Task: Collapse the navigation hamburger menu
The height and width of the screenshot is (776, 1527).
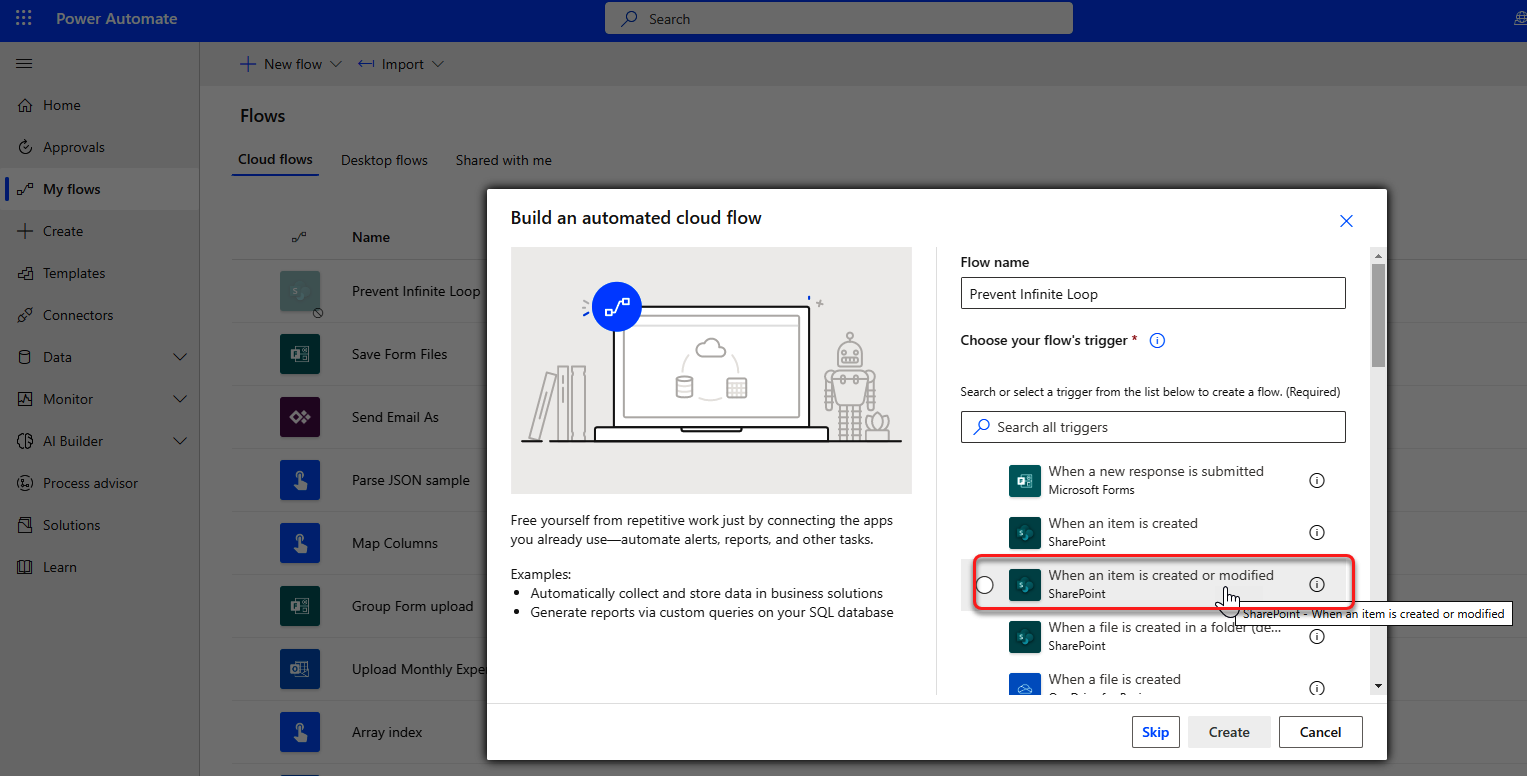Action: tap(24, 64)
